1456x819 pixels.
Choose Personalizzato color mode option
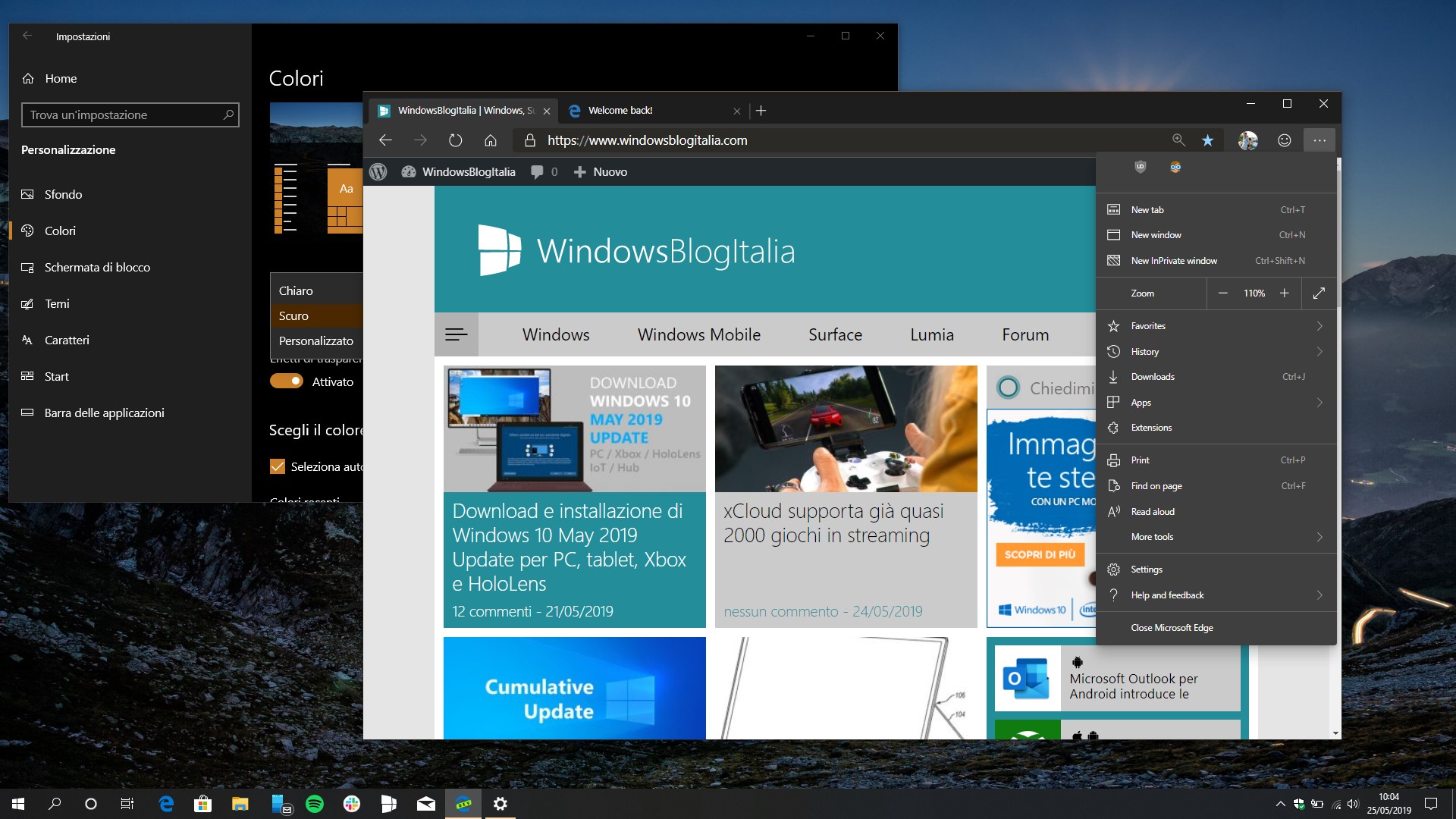pos(317,341)
